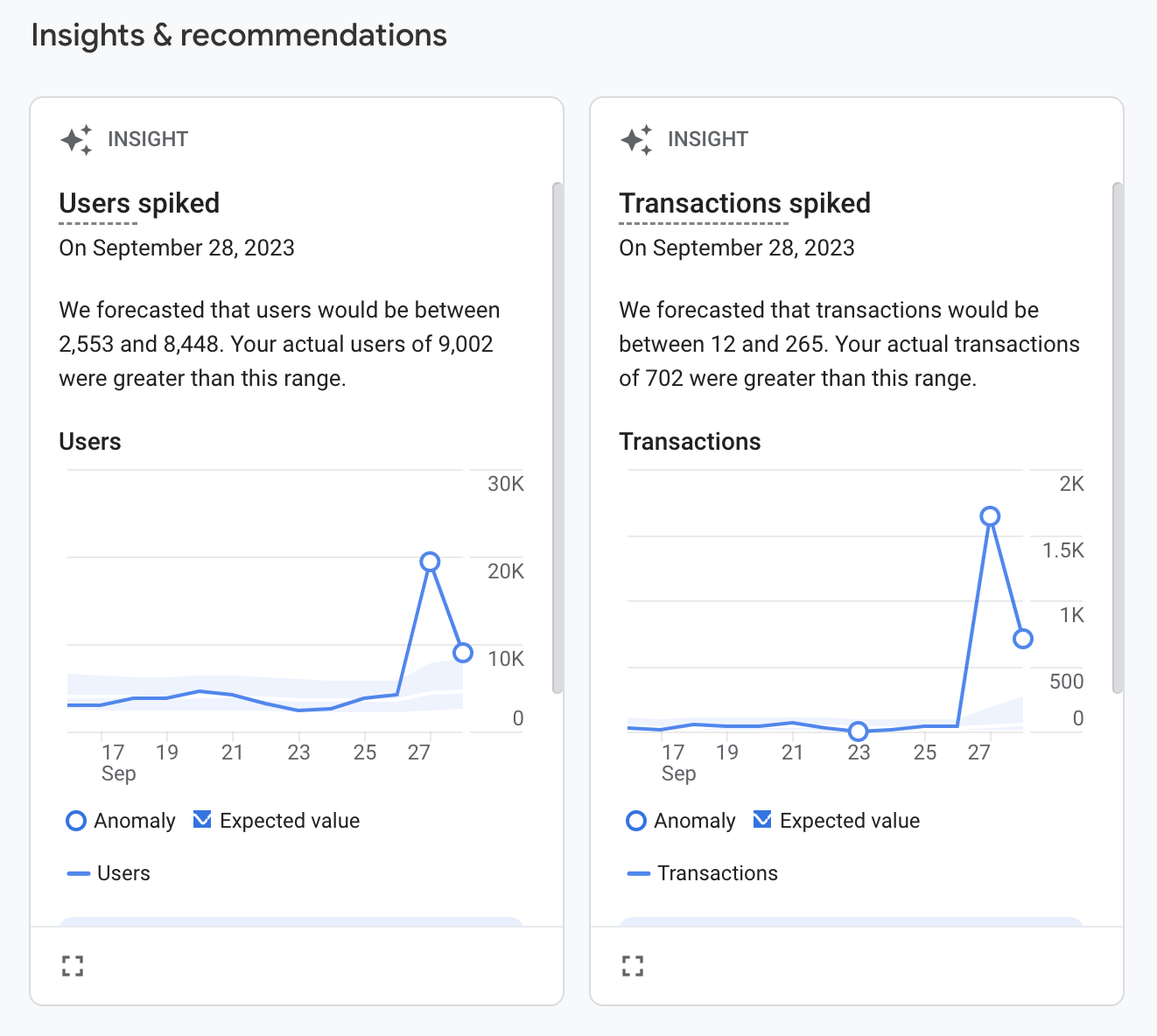Click the sparkle Insight icon on Users card
Viewport: 1157px width, 1036px height.
77,139
